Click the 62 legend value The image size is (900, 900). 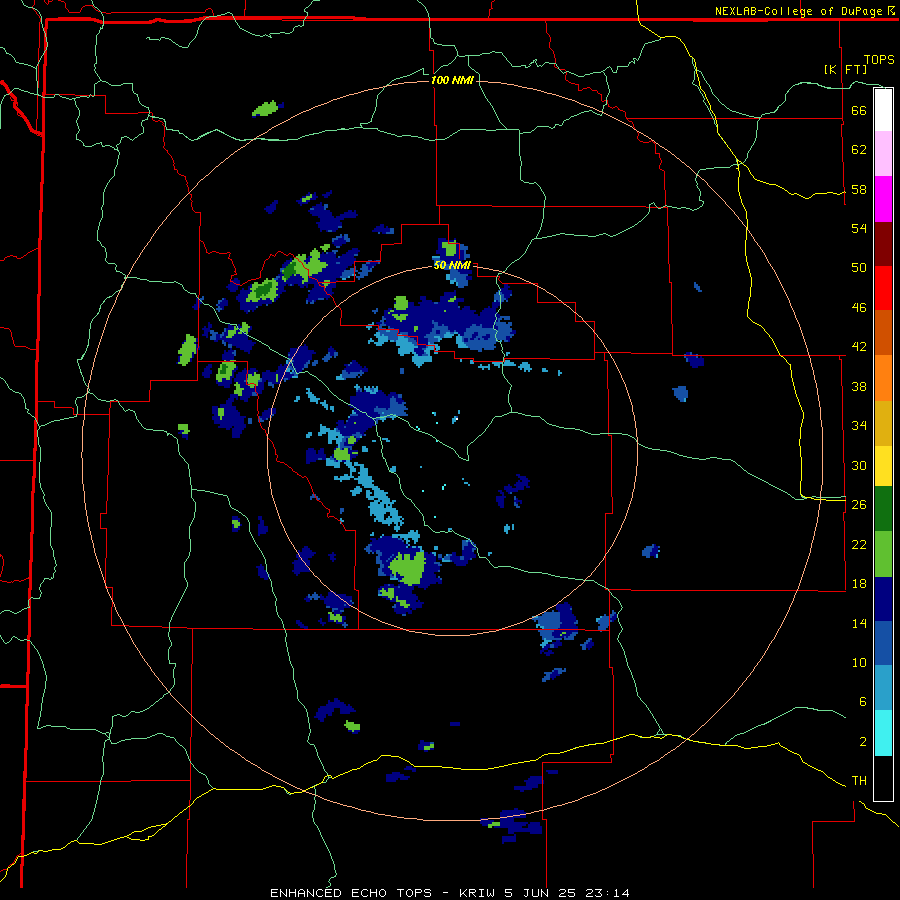click(859, 149)
